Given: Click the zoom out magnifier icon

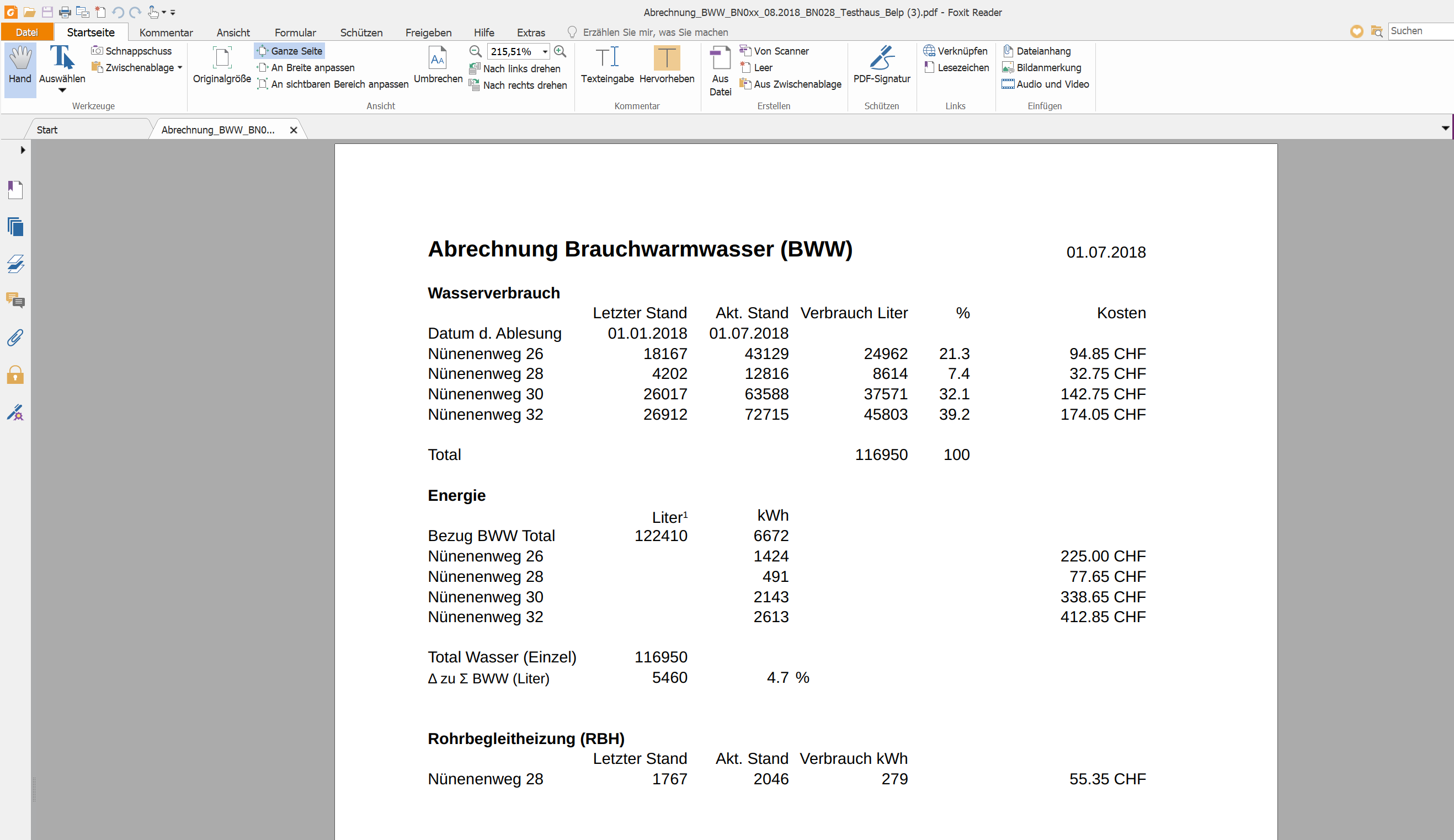Looking at the screenshot, I should tap(476, 51).
